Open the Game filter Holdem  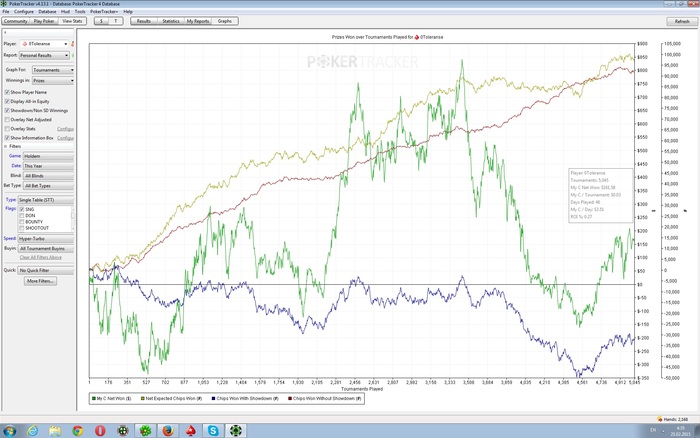point(48,156)
